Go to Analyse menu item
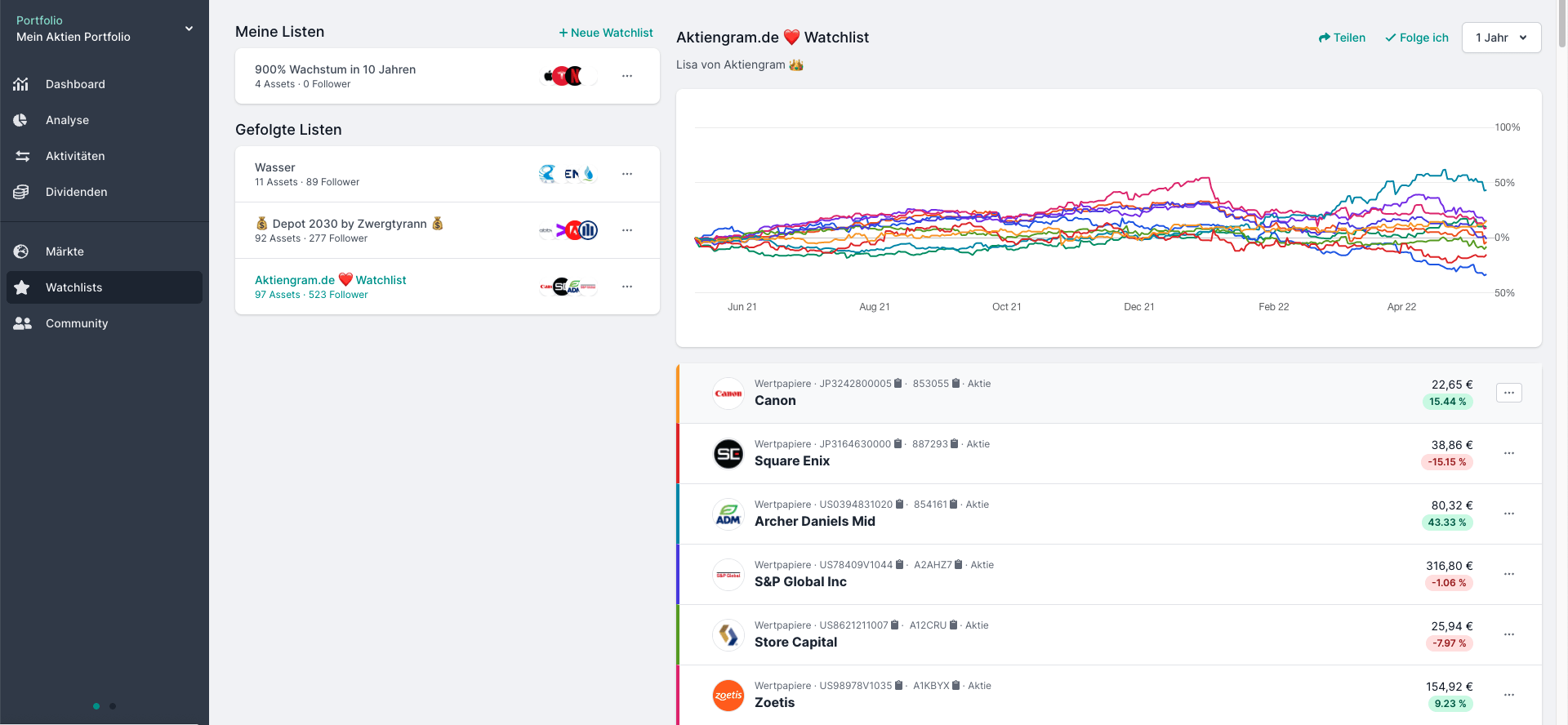Viewport: 1568px width, 725px height. [105, 120]
